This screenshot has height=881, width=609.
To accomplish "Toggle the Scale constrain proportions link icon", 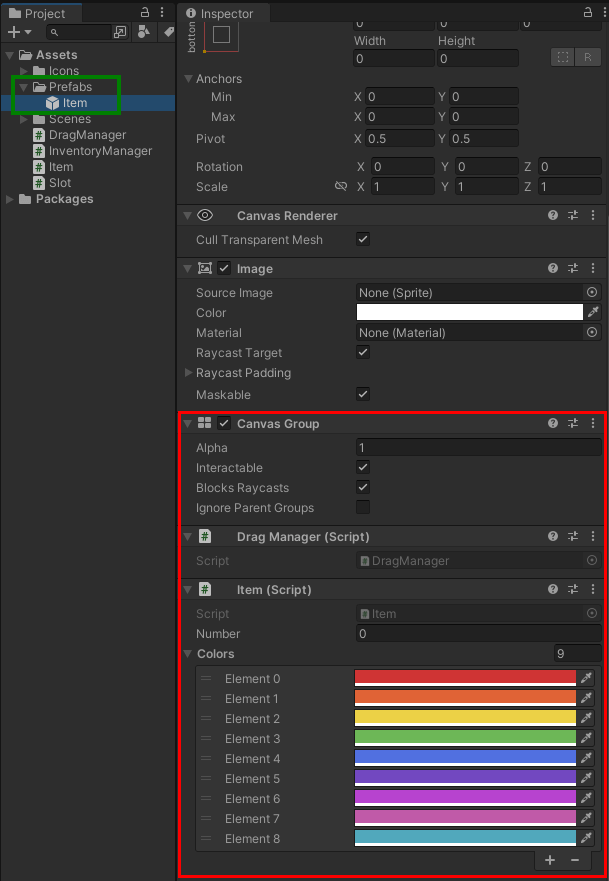I will [x=340, y=187].
